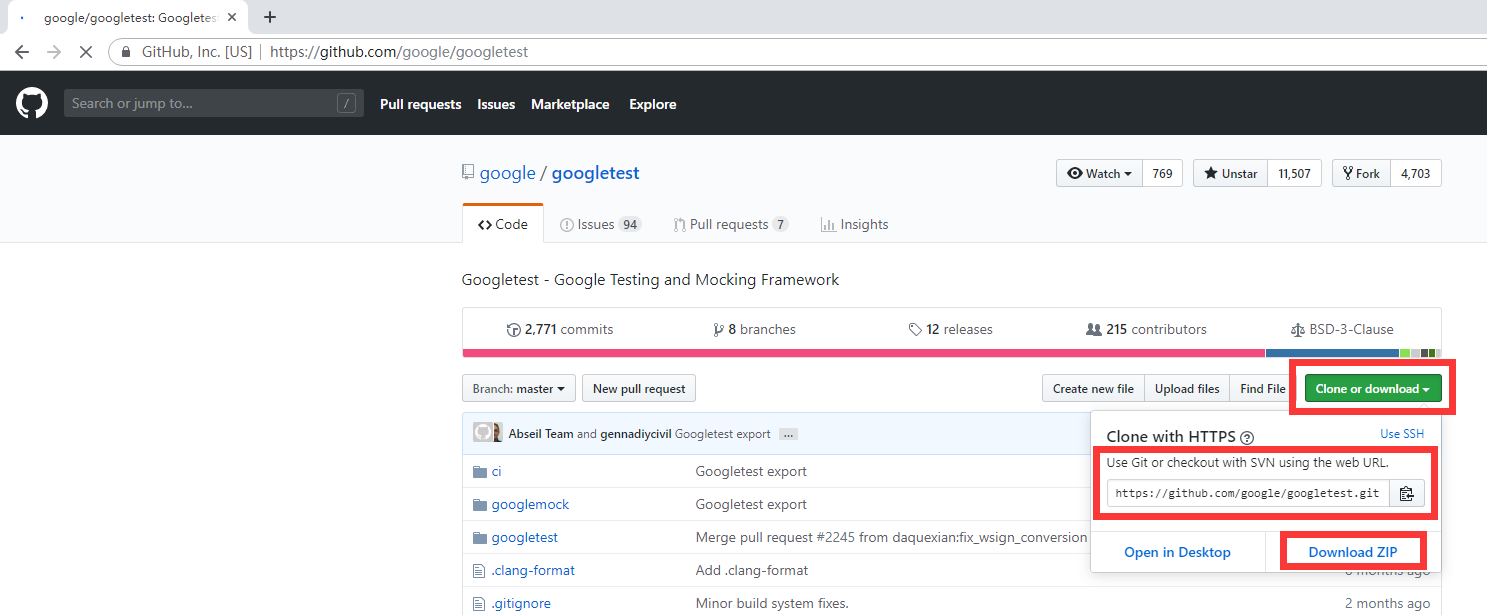Open the Insights tab

(854, 224)
